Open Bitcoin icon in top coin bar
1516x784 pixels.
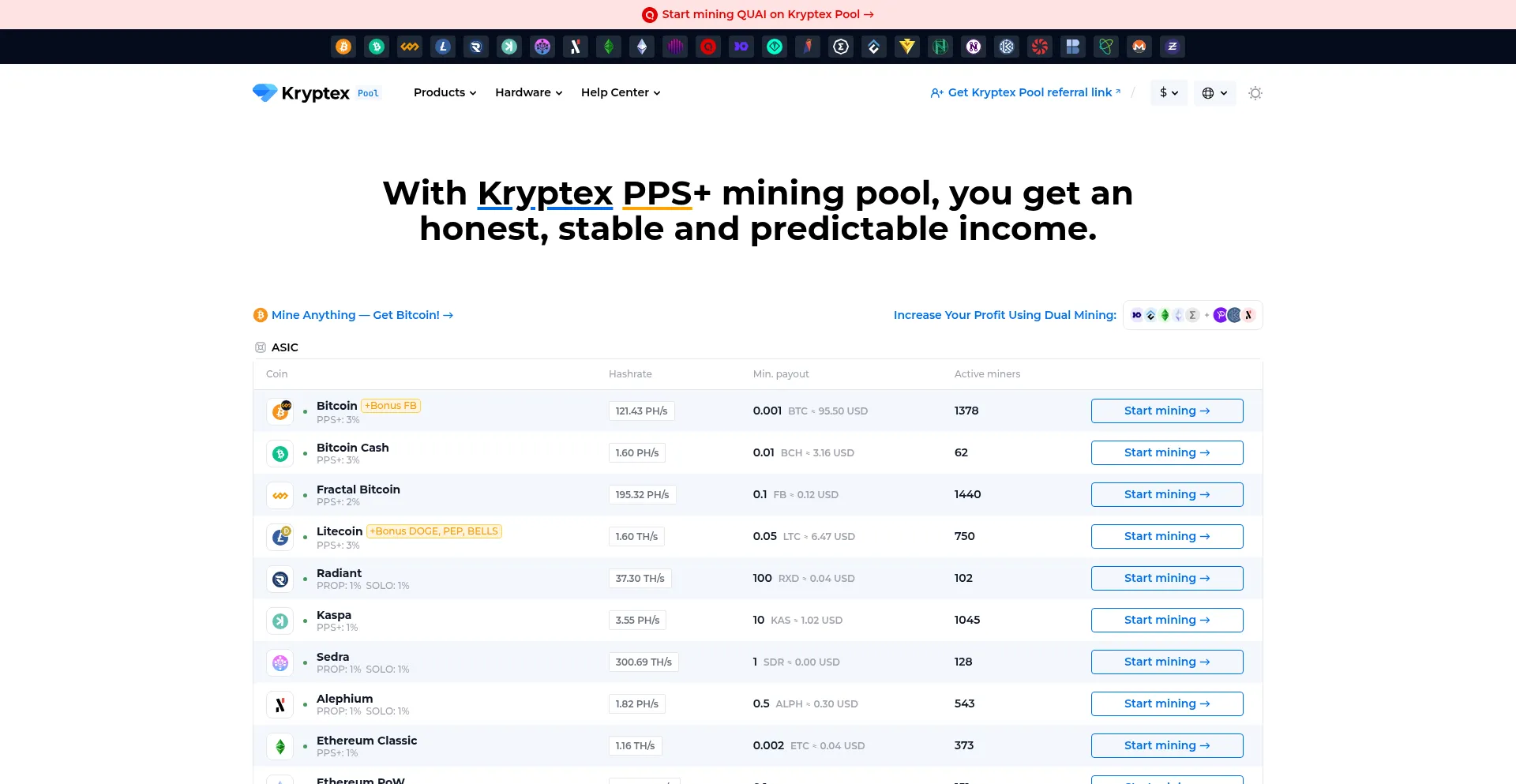[343, 47]
